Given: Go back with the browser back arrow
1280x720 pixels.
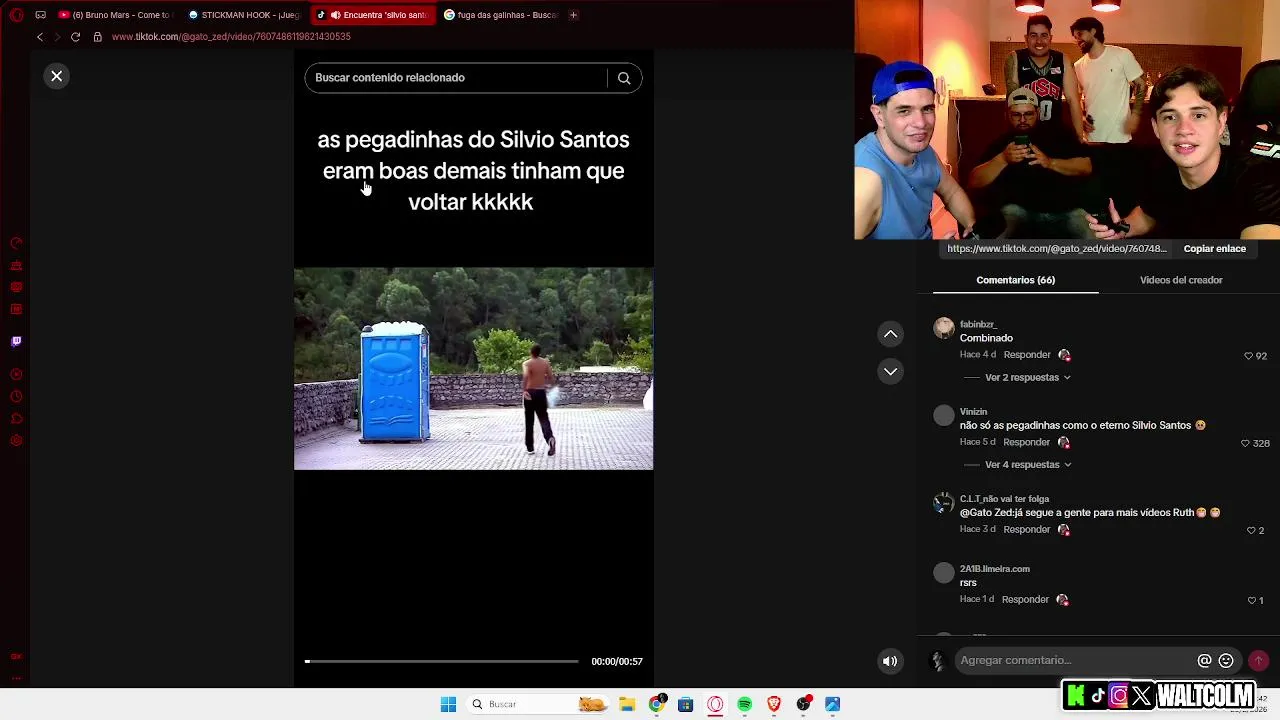Looking at the screenshot, I should coord(40,37).
